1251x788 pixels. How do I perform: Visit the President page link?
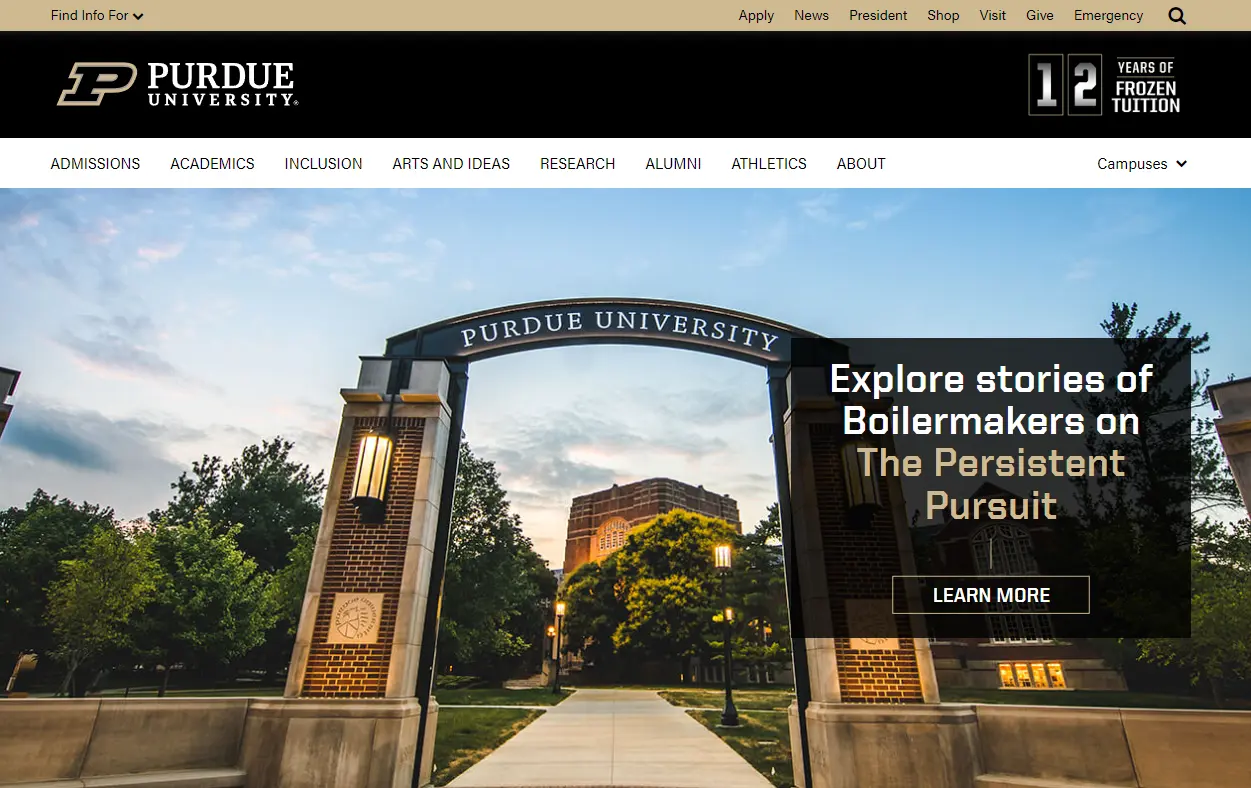tap(878, 16)
